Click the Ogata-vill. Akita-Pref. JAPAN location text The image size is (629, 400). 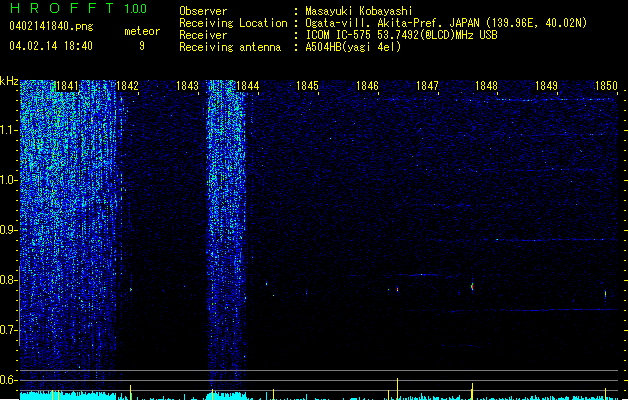(392, 23)
